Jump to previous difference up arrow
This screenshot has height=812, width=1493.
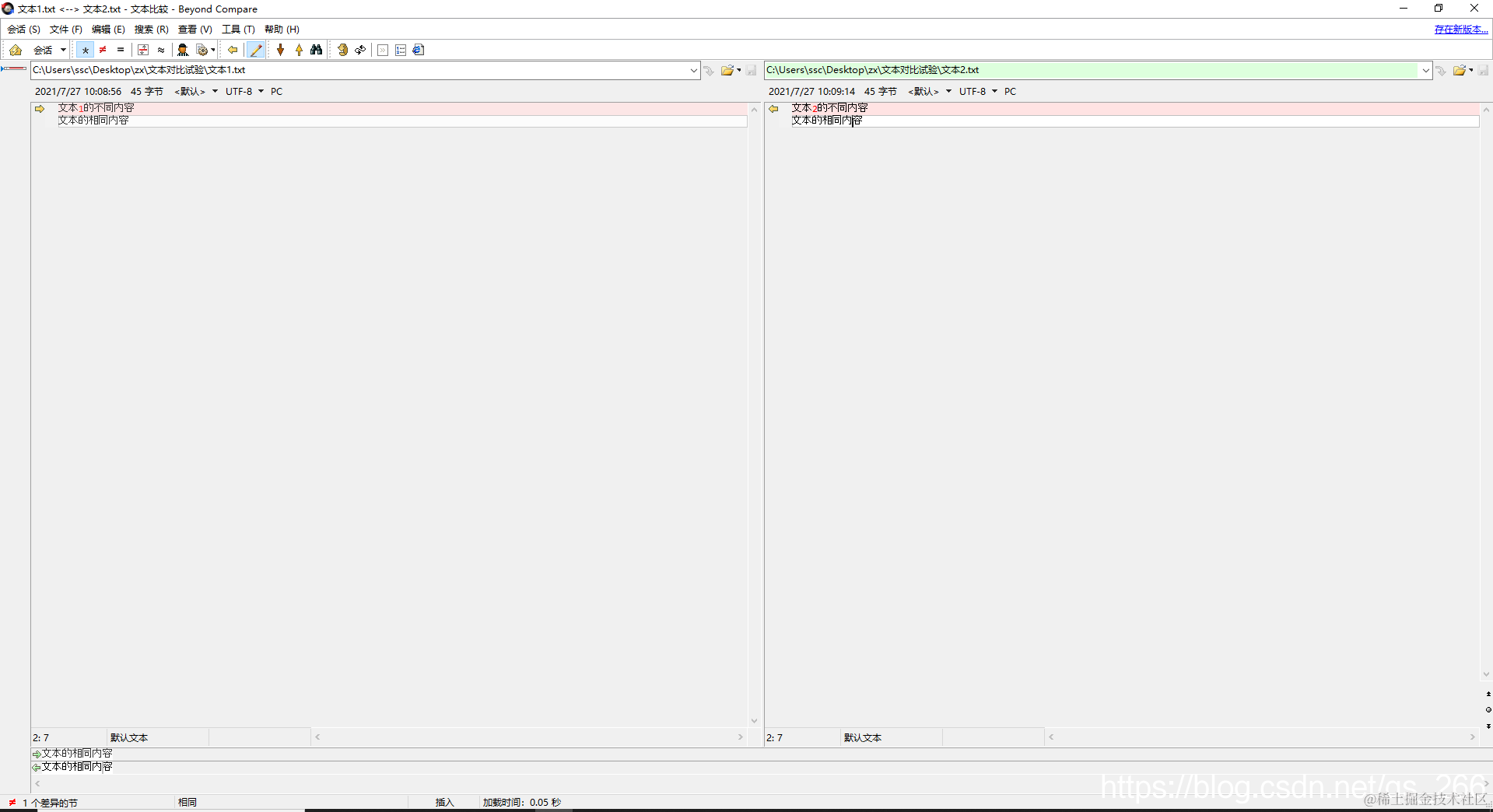[299, 50]
